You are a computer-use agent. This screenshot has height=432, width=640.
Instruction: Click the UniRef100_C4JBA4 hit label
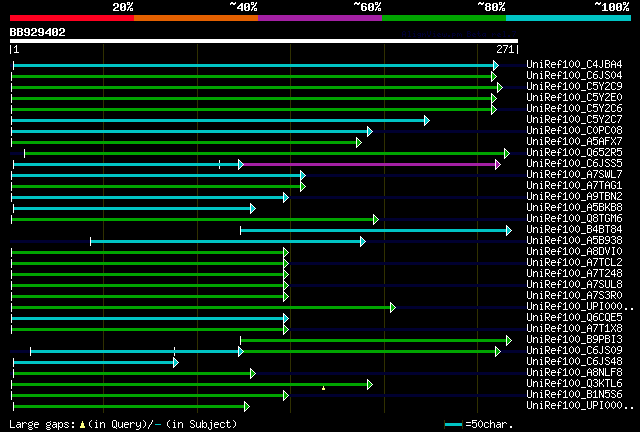pyautogui.click(x=574, y=65)
